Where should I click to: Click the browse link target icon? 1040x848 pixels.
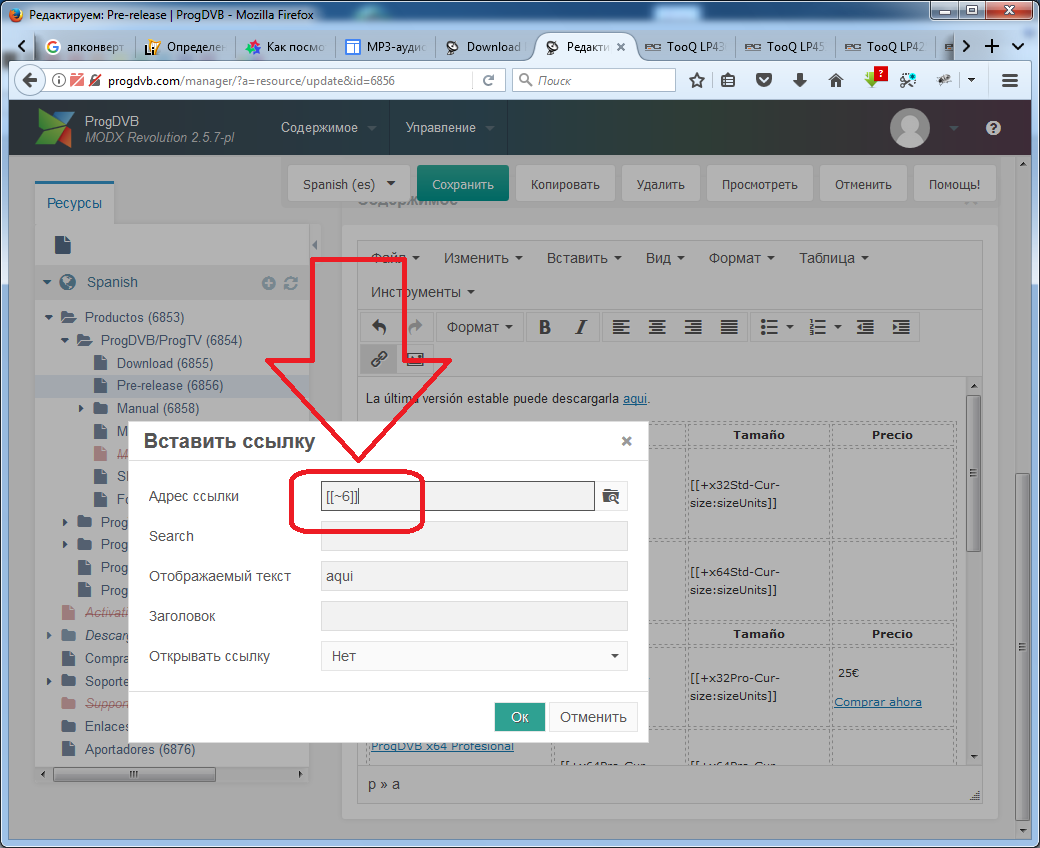tap(611, 496)
